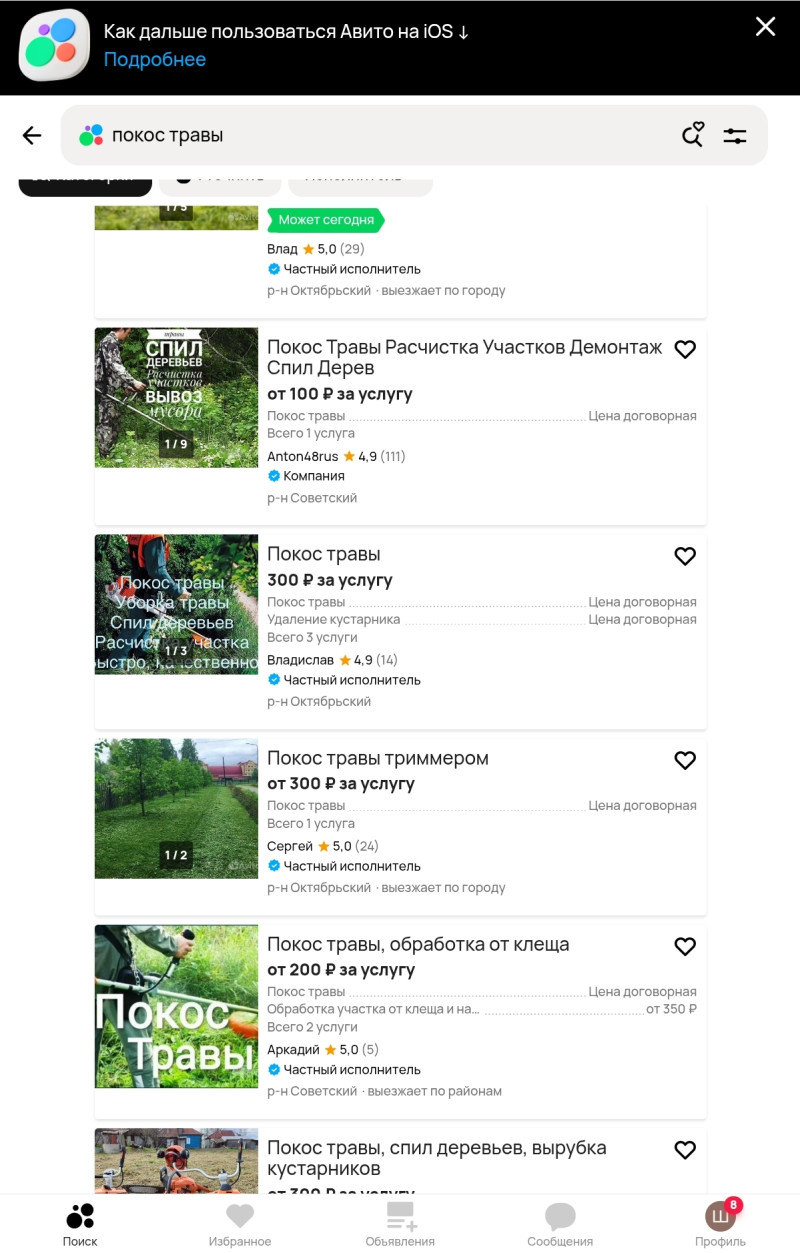This screenshot has height=1253, width=800.
Task: View the СПИЛ ДЕРЕВЬЕВ listing photo
Action: pos(176,397)
